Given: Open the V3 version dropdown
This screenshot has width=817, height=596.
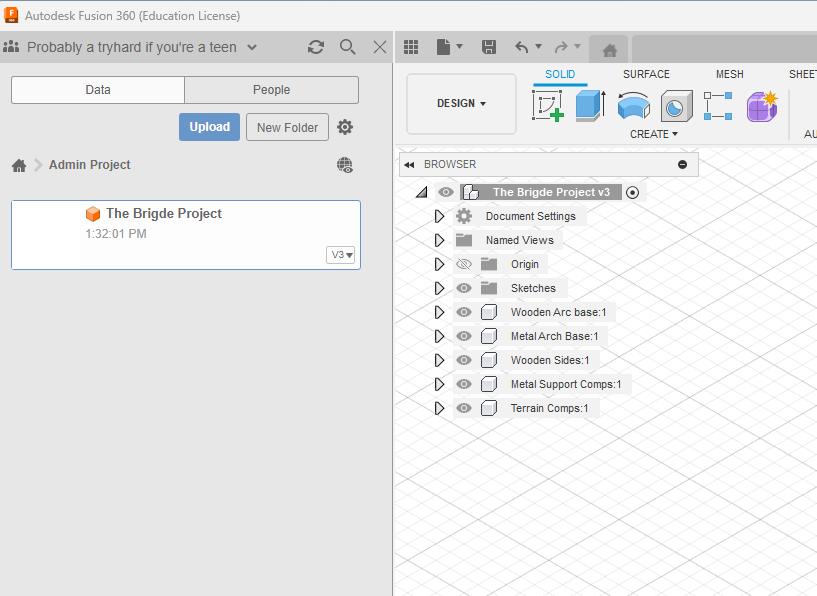Looking at the screenshot, I should click(x=341, y=255).
